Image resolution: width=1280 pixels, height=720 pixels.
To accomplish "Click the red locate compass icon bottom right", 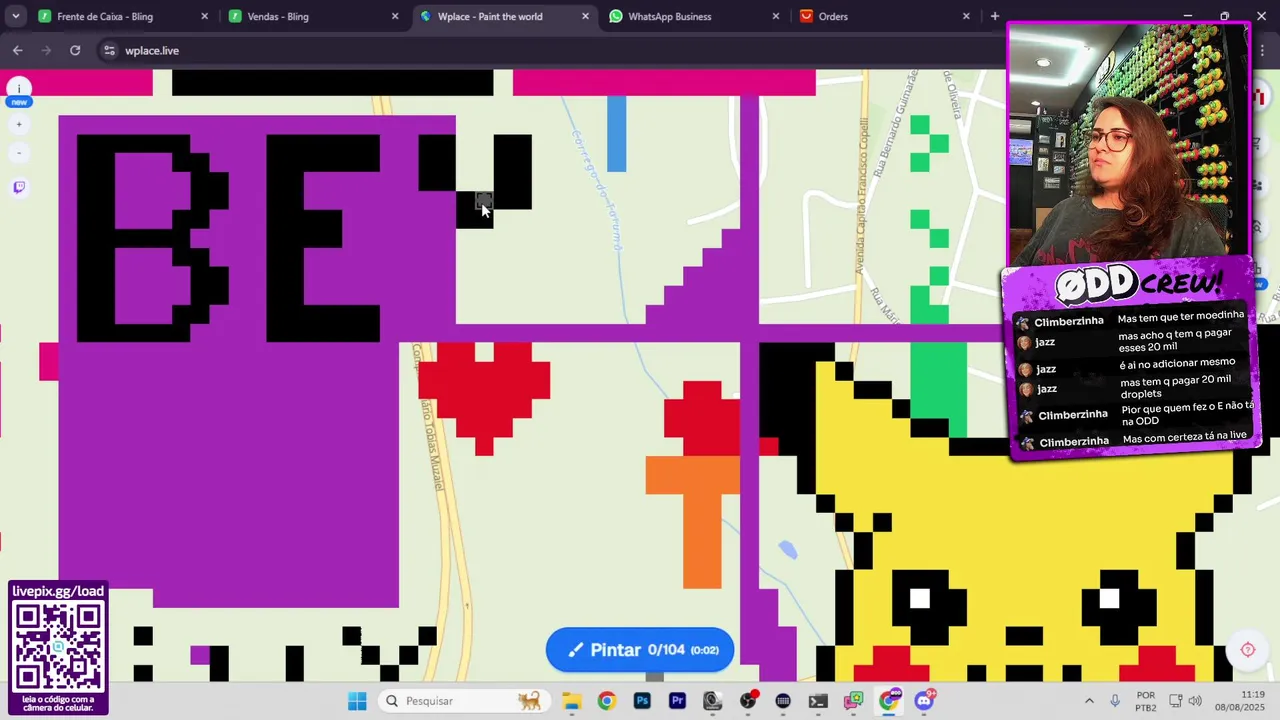I will coord(1247,650).
